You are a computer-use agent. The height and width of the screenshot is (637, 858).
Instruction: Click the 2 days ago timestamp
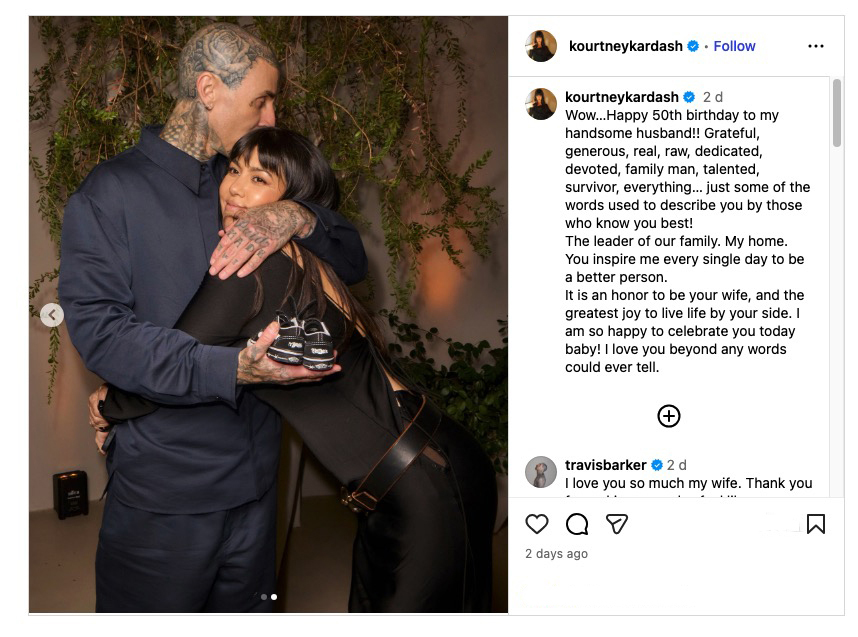point(556,554)
